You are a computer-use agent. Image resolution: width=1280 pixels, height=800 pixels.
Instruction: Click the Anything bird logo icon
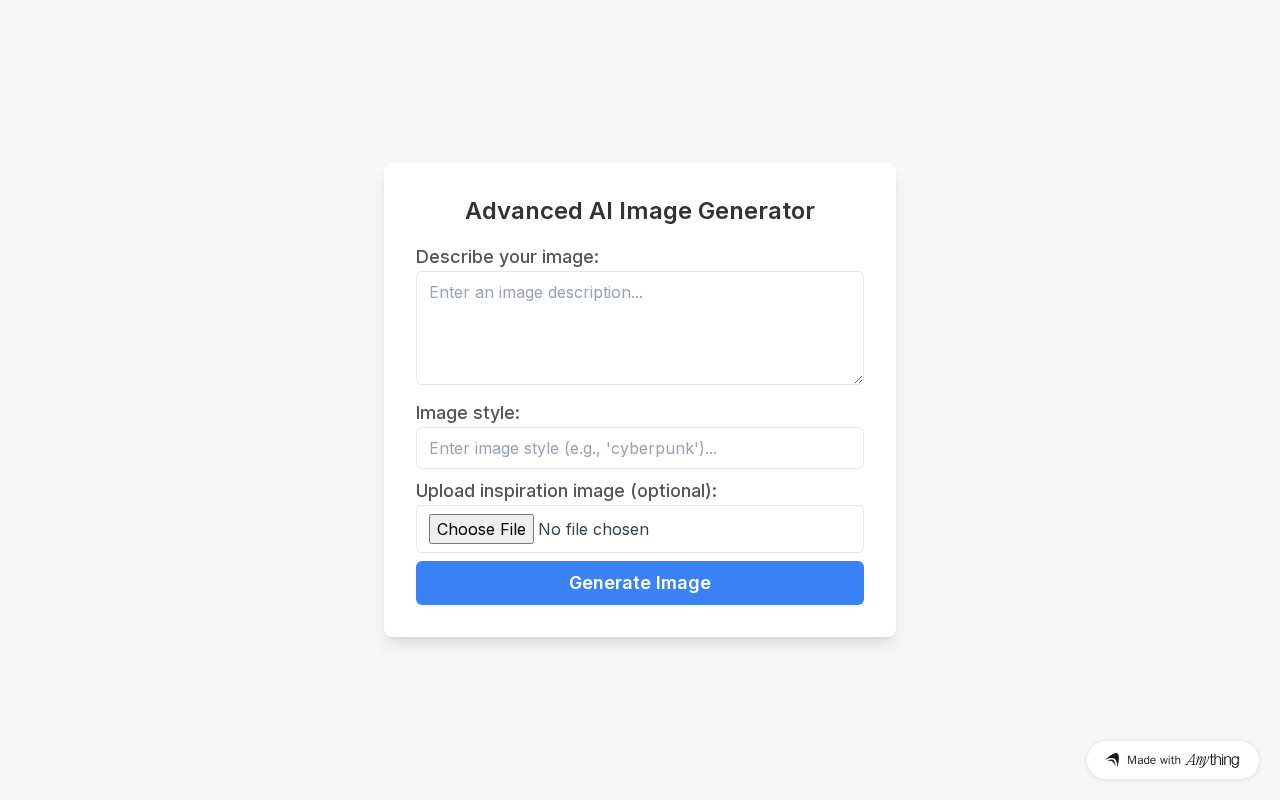tap(1112, 760)
